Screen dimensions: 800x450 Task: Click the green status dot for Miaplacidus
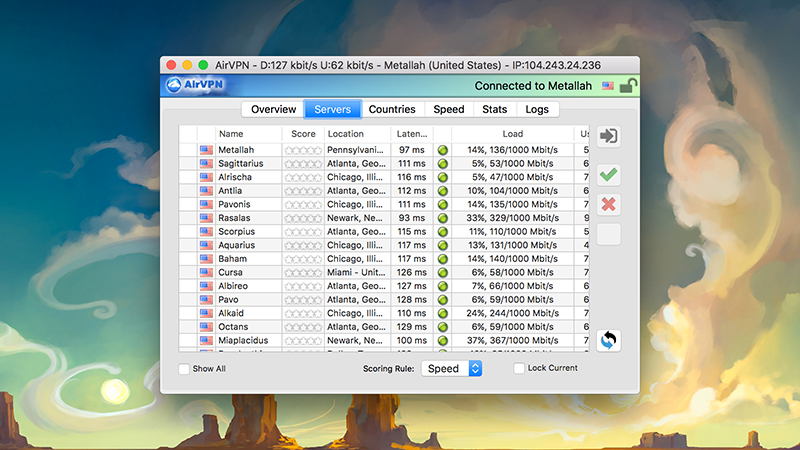coord(443,340)
